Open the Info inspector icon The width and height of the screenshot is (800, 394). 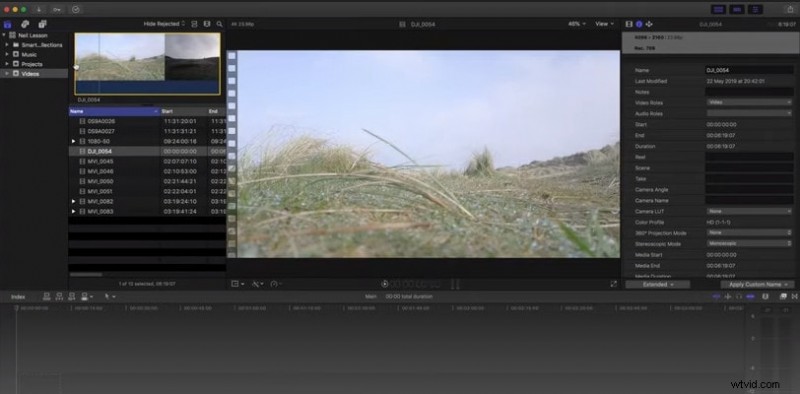pos(639,24)
